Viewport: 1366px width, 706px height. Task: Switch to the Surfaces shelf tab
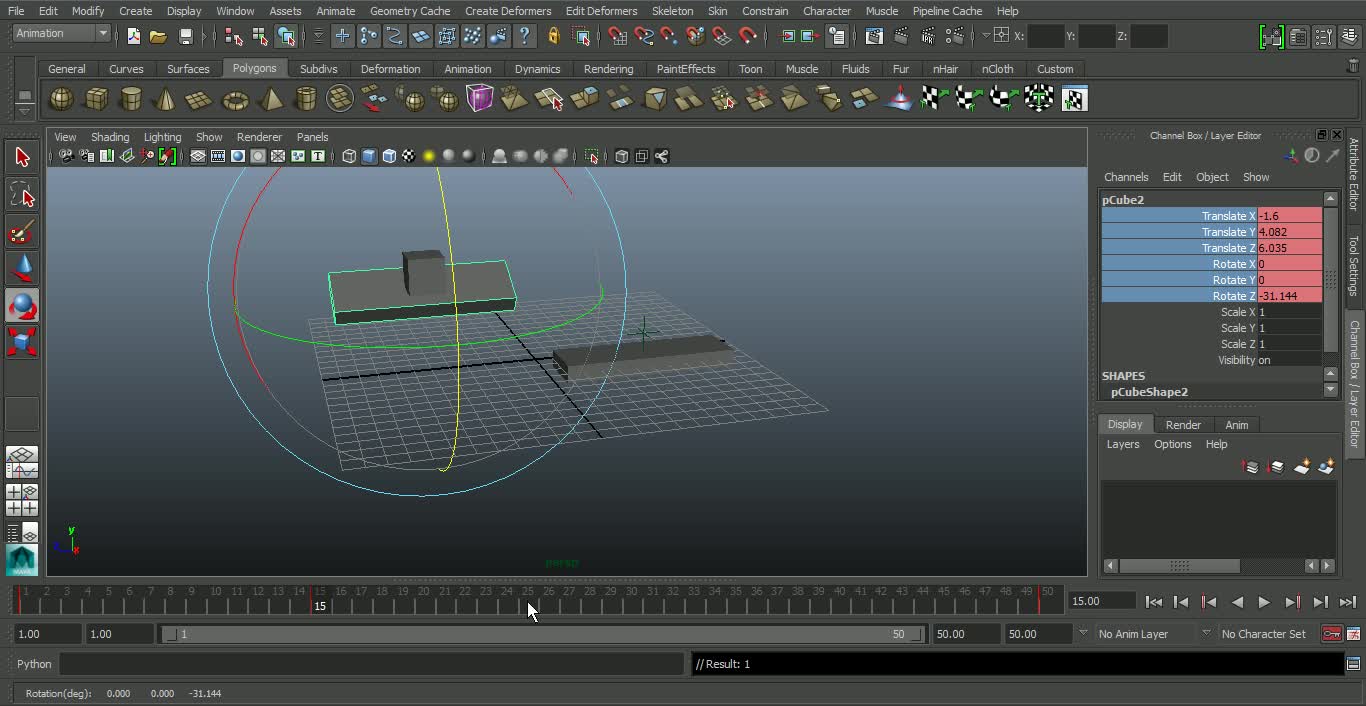[x=188, y=69]
